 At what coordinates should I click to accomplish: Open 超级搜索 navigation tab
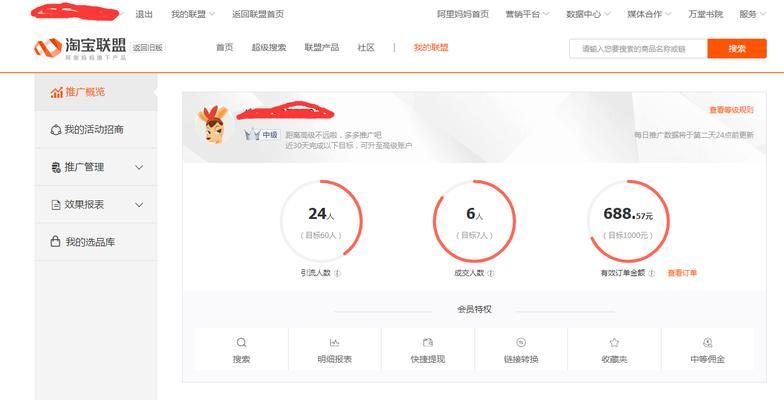click(269, 48)
